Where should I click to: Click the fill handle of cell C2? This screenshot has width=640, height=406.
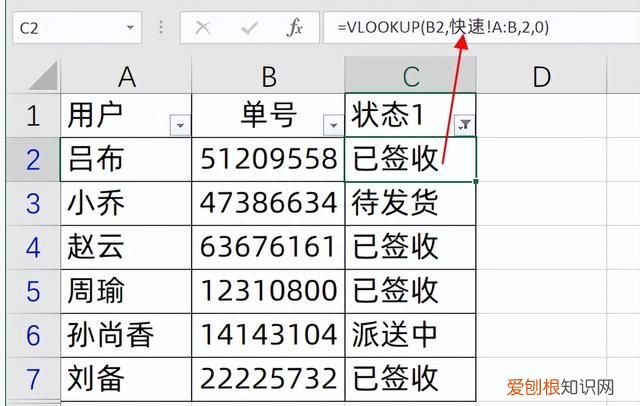pyautogui.click(x=476, y=181)
